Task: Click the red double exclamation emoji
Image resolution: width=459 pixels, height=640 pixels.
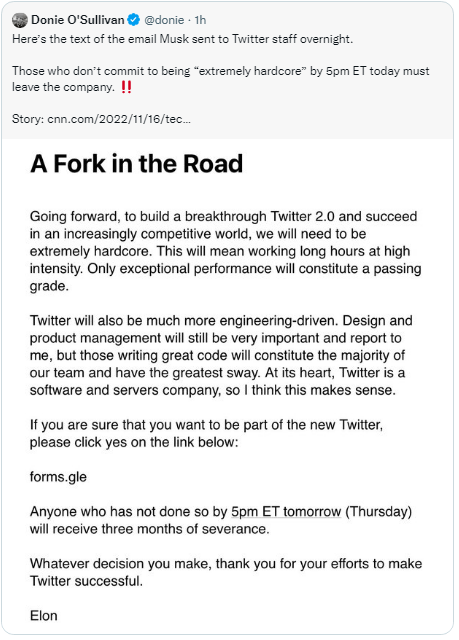Action: point(126,87)
